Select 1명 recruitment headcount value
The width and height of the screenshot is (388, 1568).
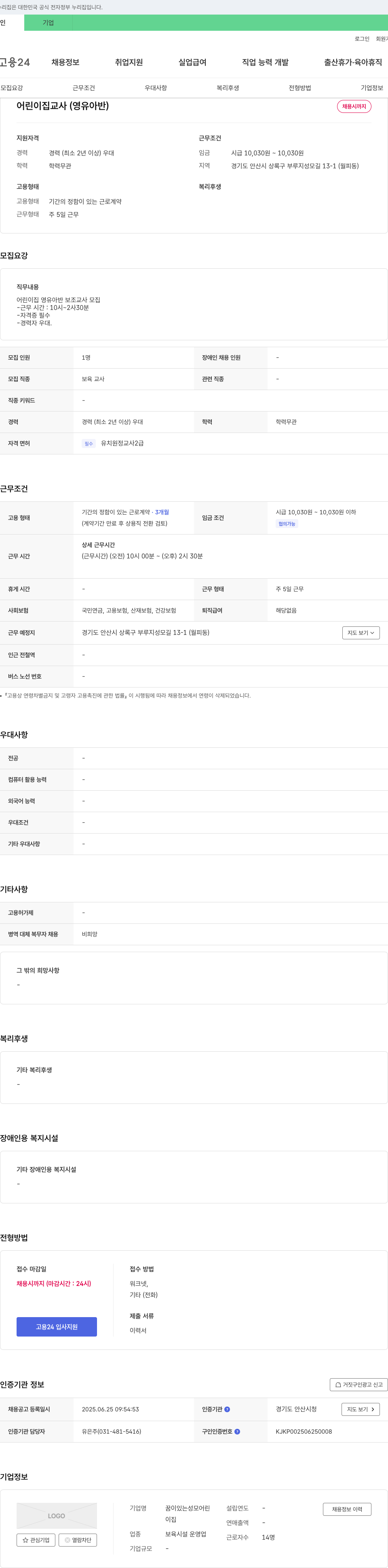(86, 357)
